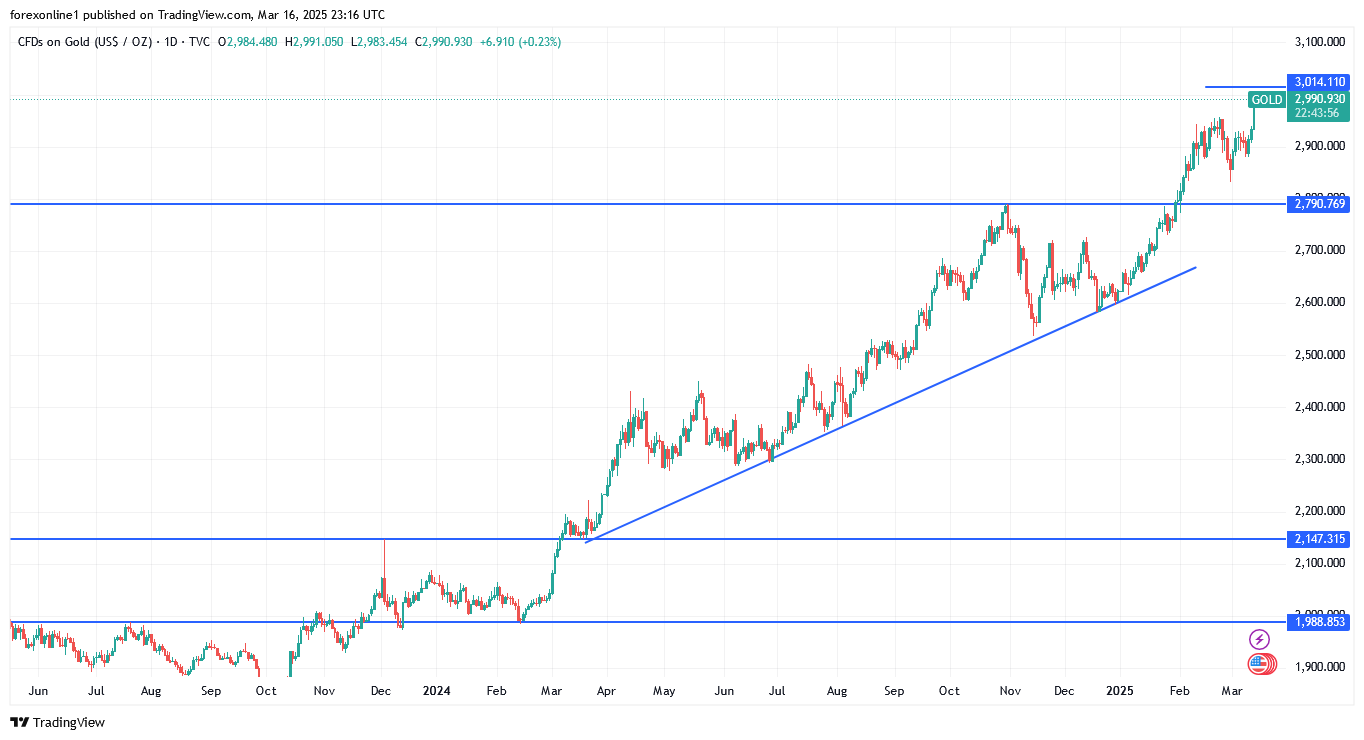Click the current price 2,990.930 label
Screen dimensions: 1364x740
tap(1320, 99)
